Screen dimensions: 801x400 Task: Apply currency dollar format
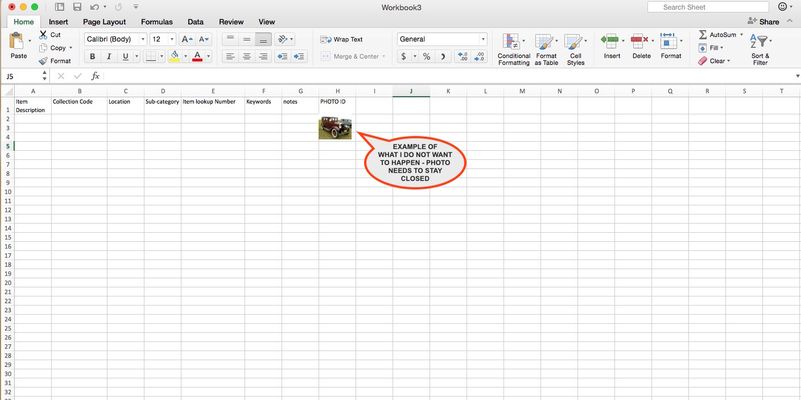click(404, 56)
